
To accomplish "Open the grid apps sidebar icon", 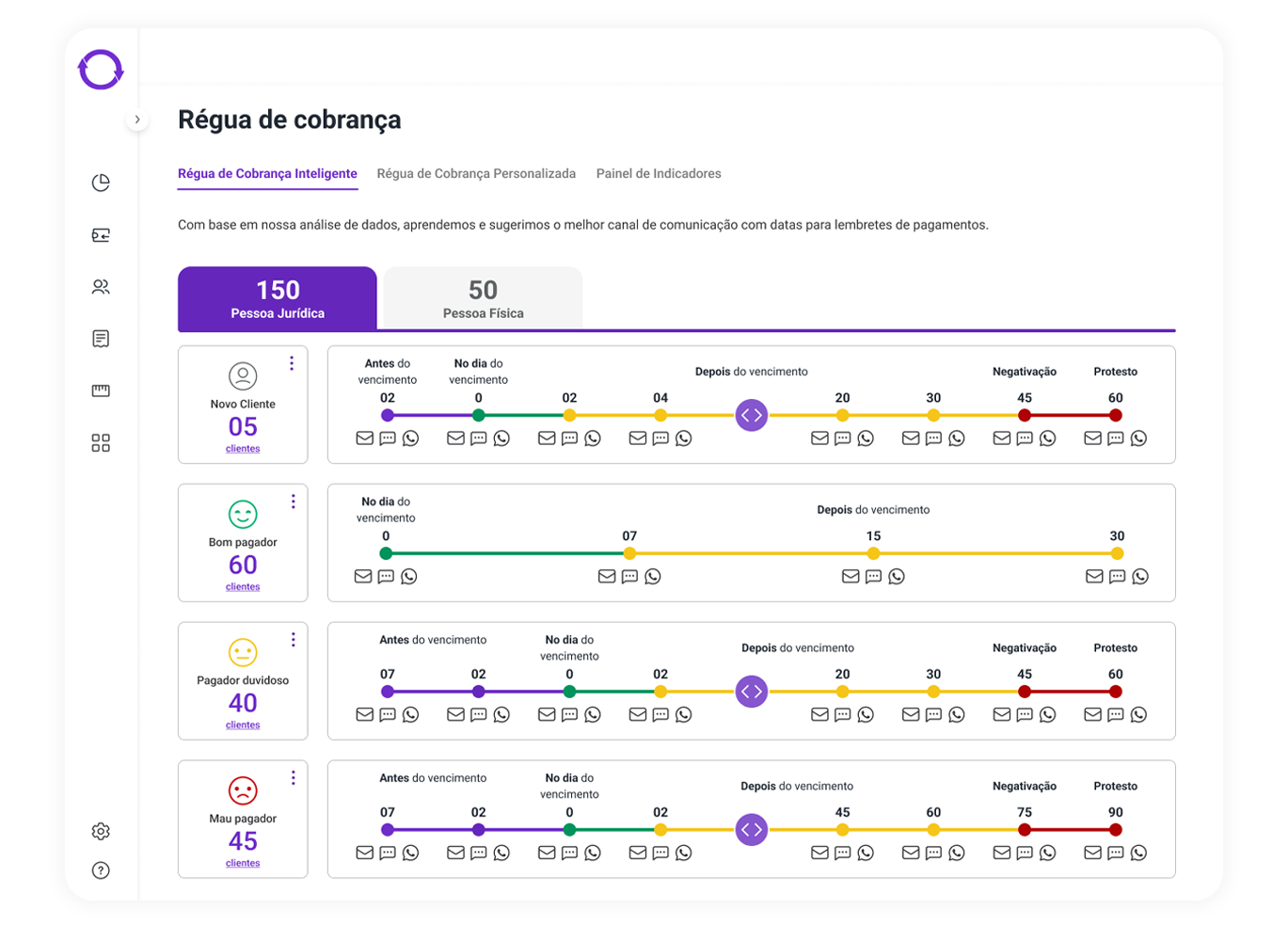I will [x=101, y=443].
